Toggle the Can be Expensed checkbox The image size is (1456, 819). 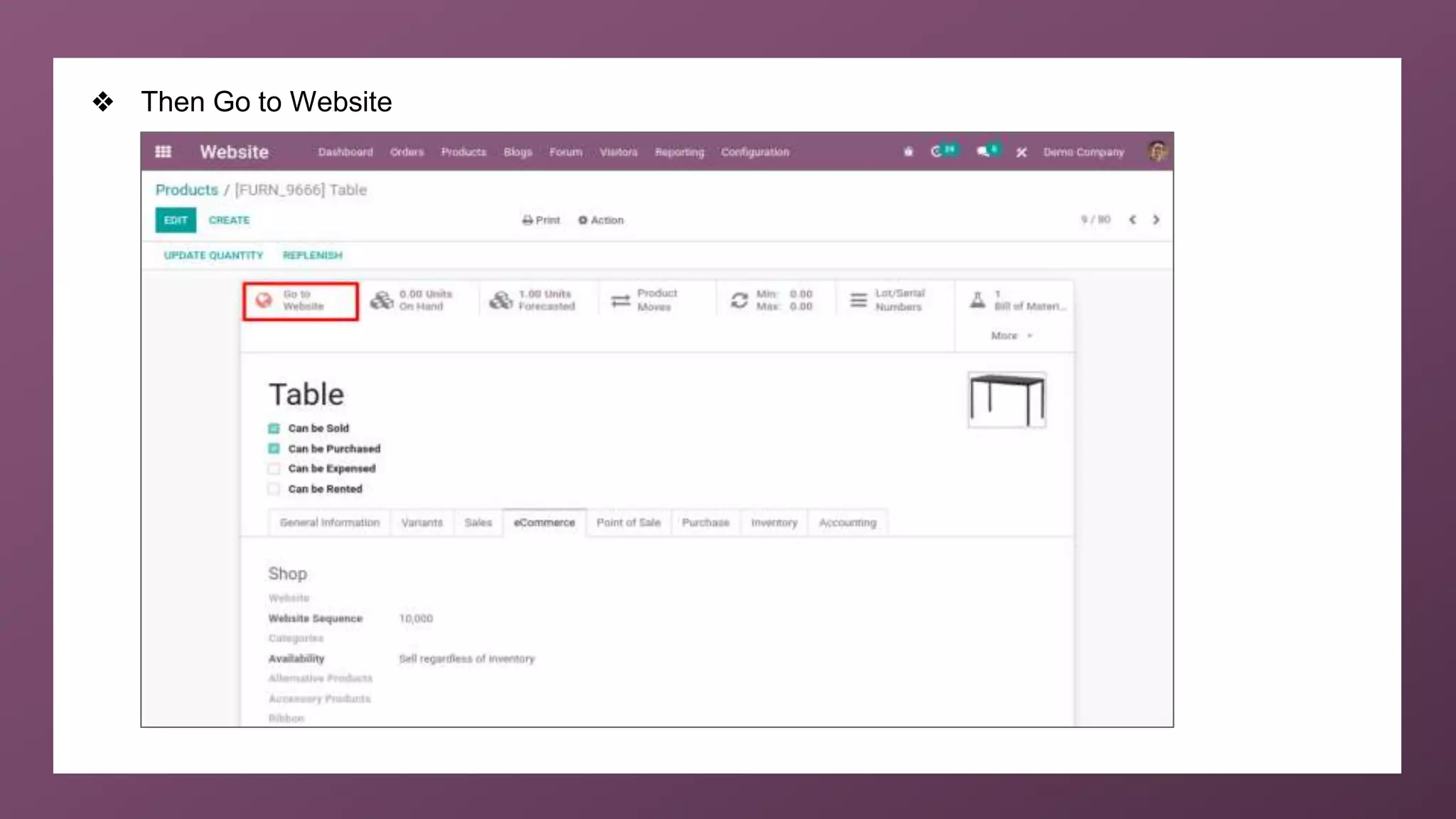pyautogui.click(x=274, y=469)
